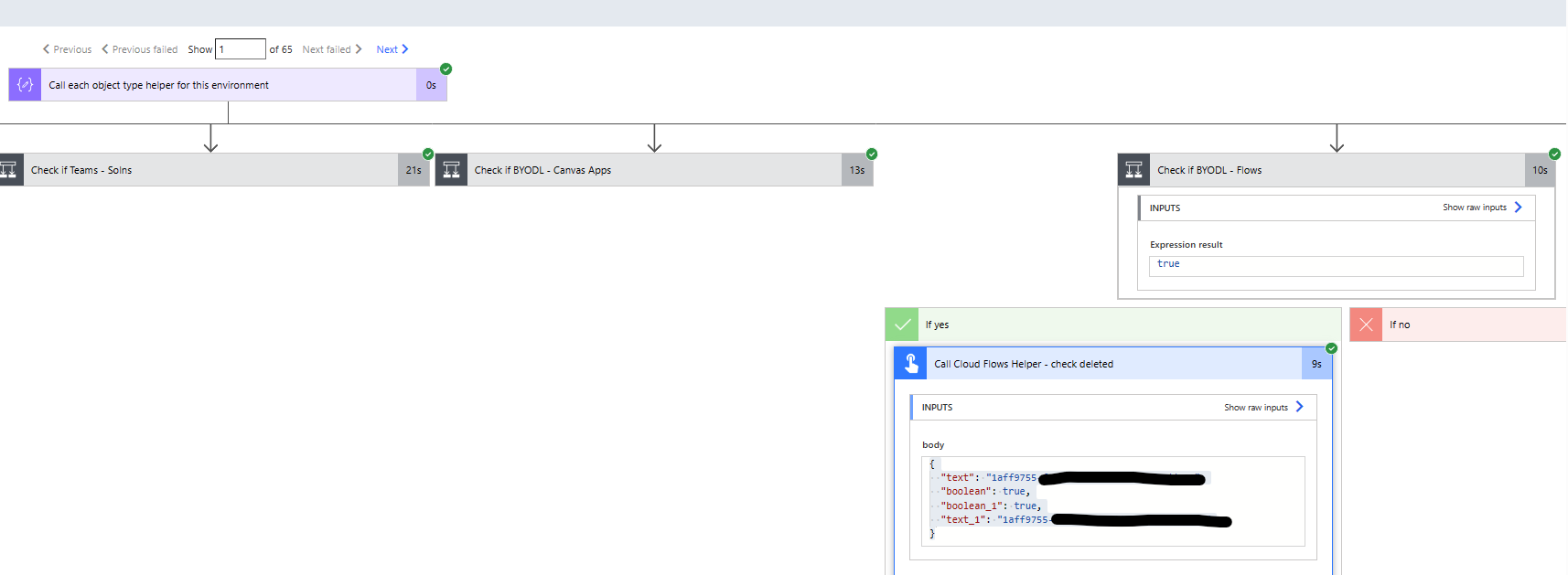Screen dimensions: 1568x575
Task: Click the 0s duration on Call each object type helper
Action: click(431, 85)
